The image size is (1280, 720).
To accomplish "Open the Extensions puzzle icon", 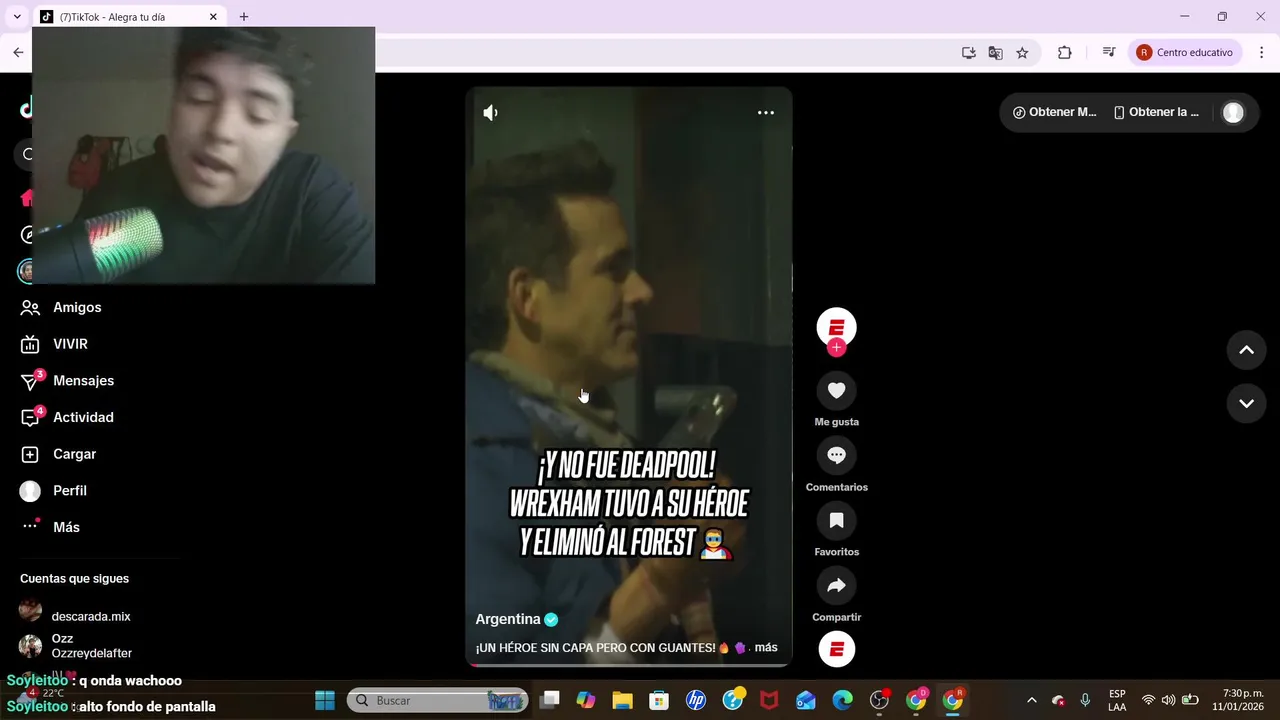I will tap(1064, 53).
